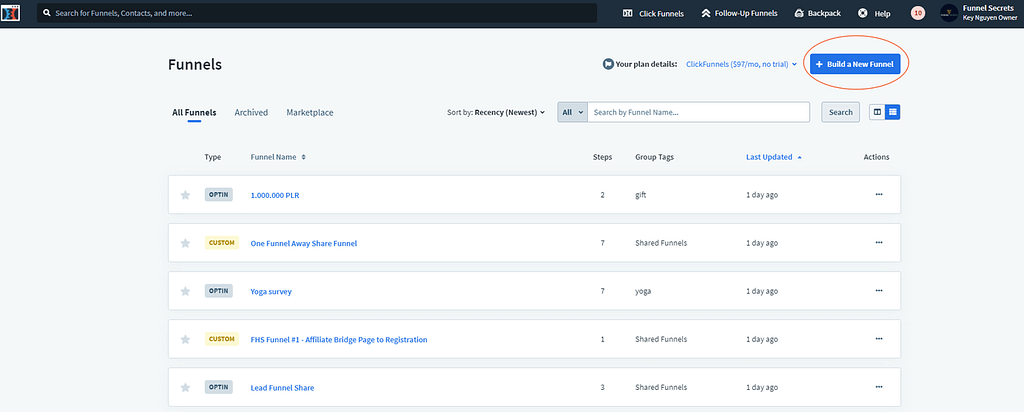
Task: Star the Lead Funnel Share funnel
Action: click(x=185, y=388)
